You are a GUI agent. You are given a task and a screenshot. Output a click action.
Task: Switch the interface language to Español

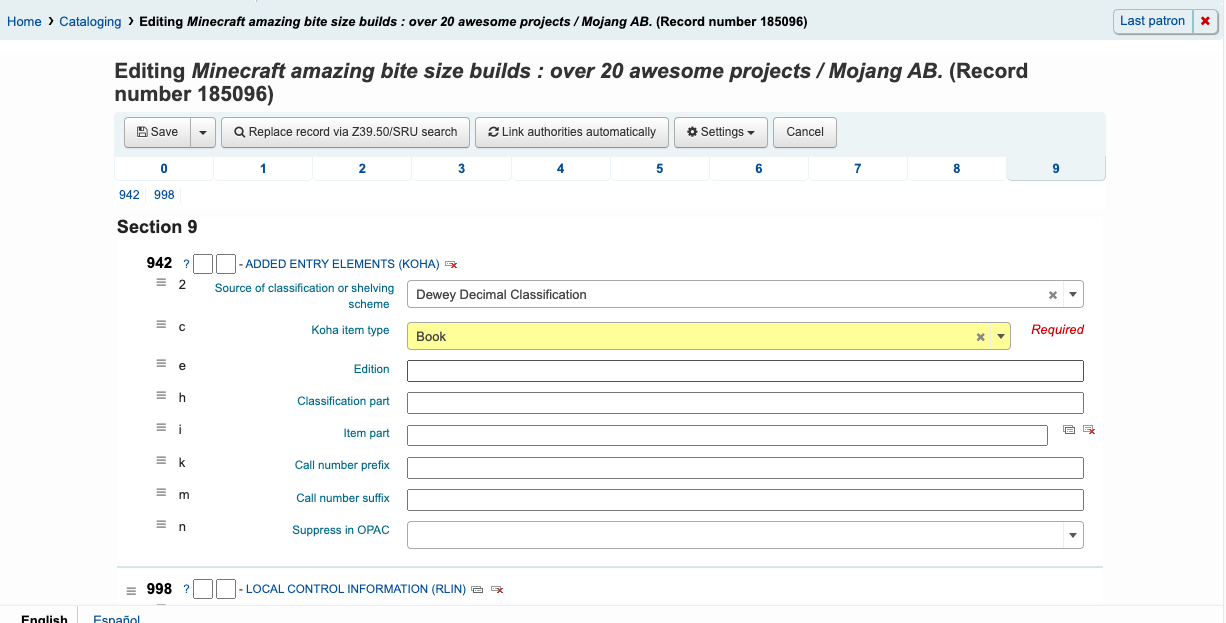click(116, 618)
